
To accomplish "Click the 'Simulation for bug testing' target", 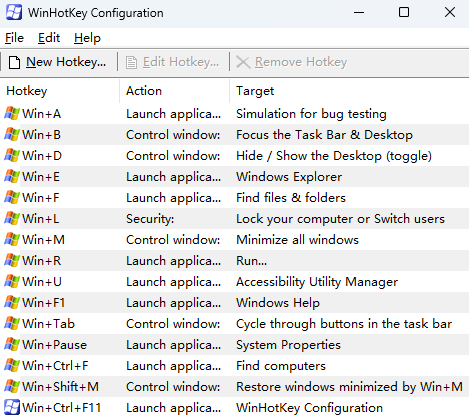I will click(x=311, y=114).
